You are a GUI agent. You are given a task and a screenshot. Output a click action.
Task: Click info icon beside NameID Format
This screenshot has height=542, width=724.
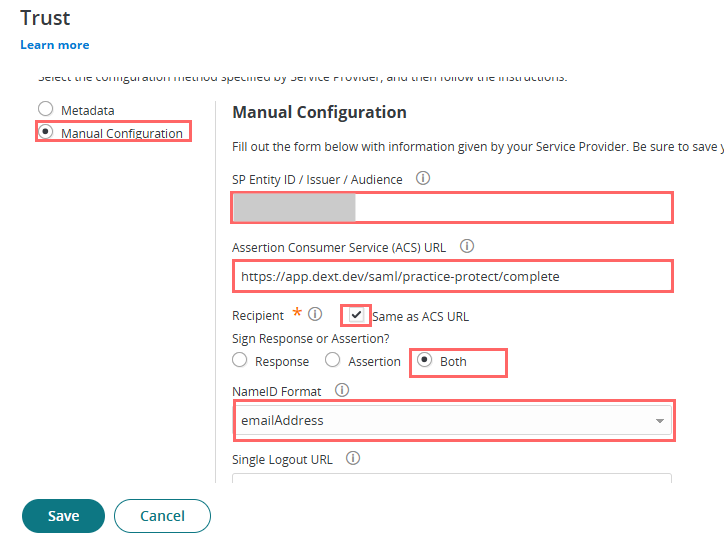342,391
